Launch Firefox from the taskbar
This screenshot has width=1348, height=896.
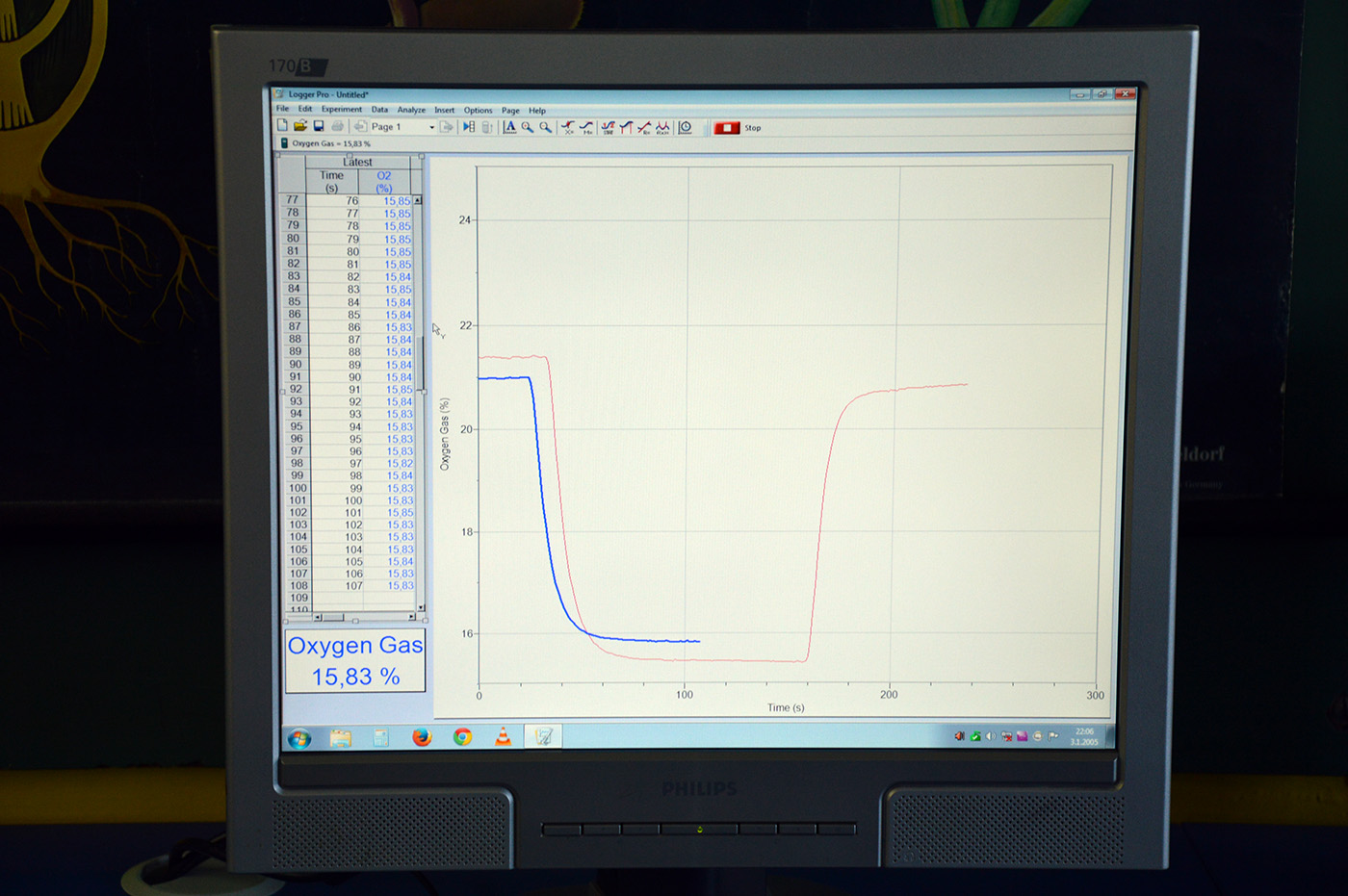point(422,737)
